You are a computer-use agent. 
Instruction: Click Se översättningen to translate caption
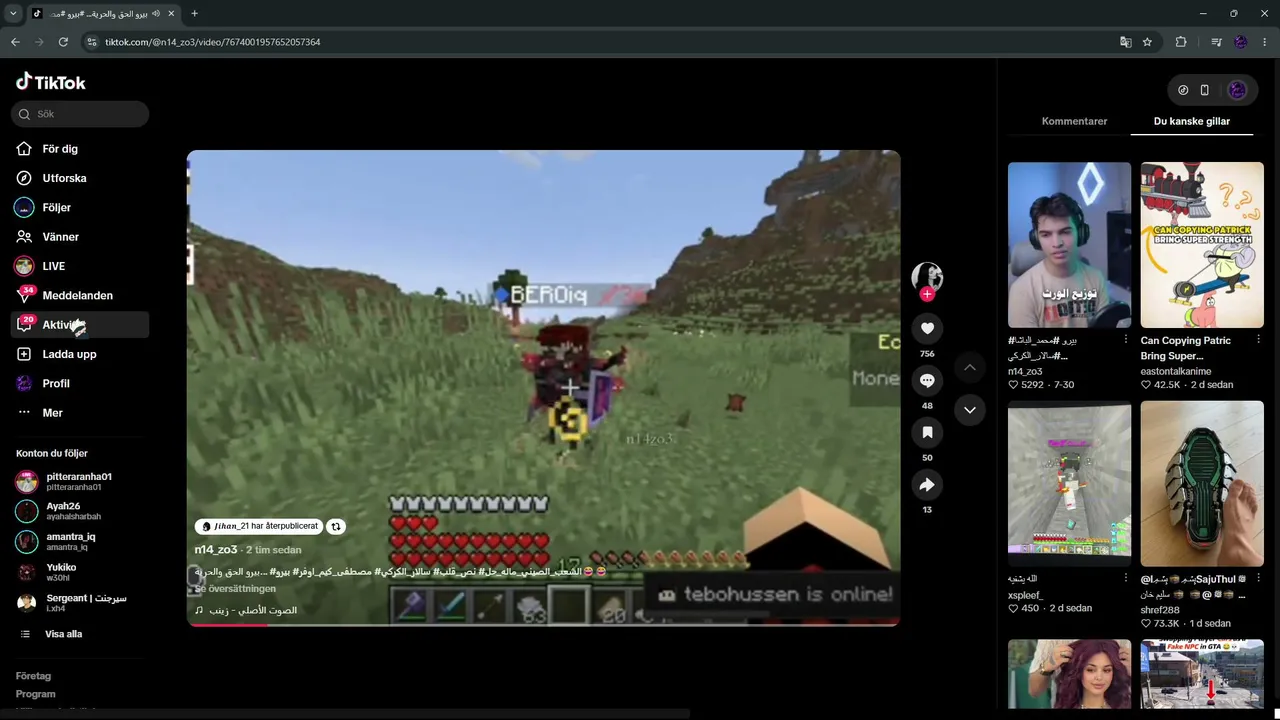tap(235, 589)
